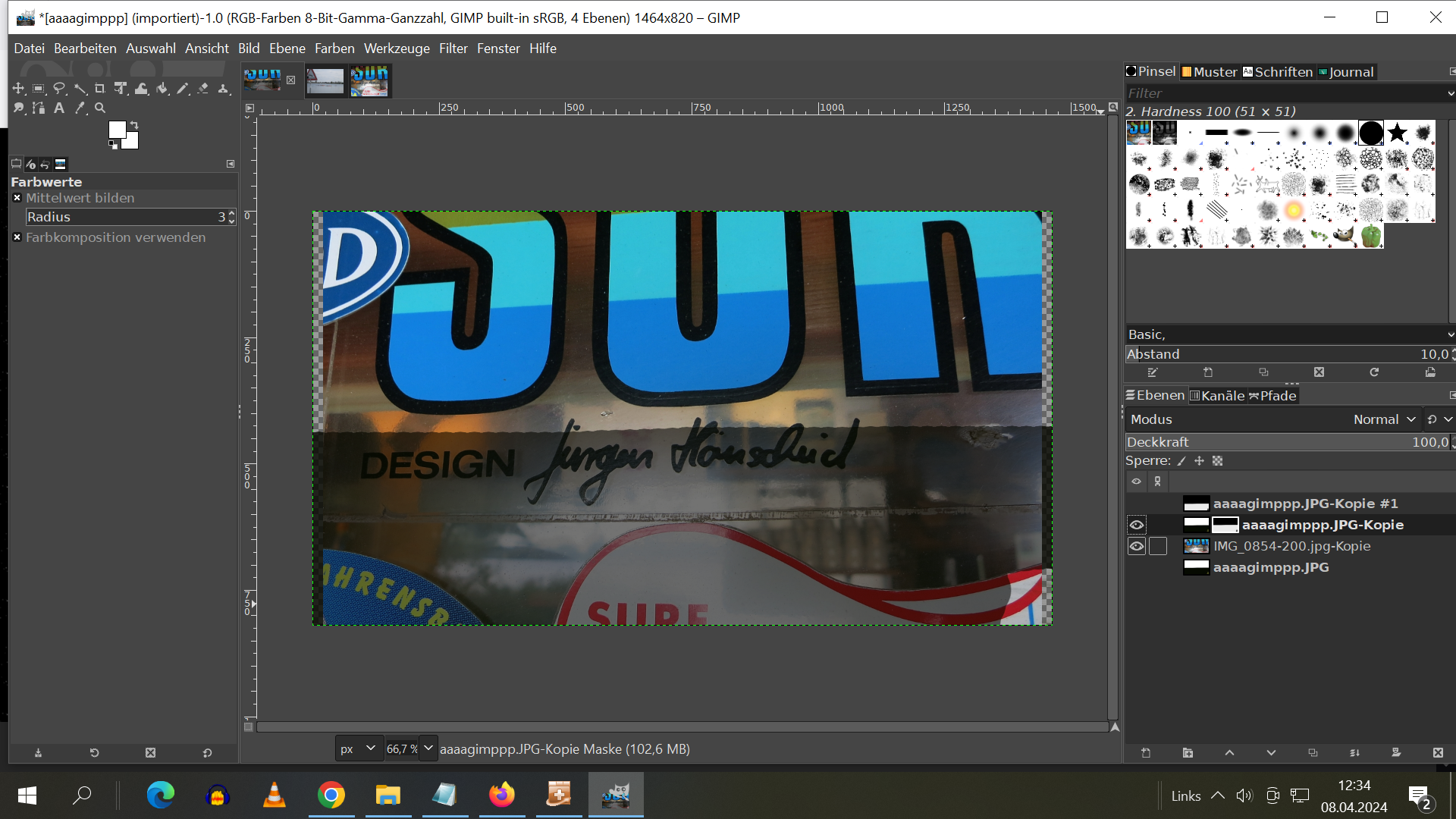The width and height of the screenshot is (1456, 819).
Task: Select the Zoom magnifier tool
Action: click(100, 108)
